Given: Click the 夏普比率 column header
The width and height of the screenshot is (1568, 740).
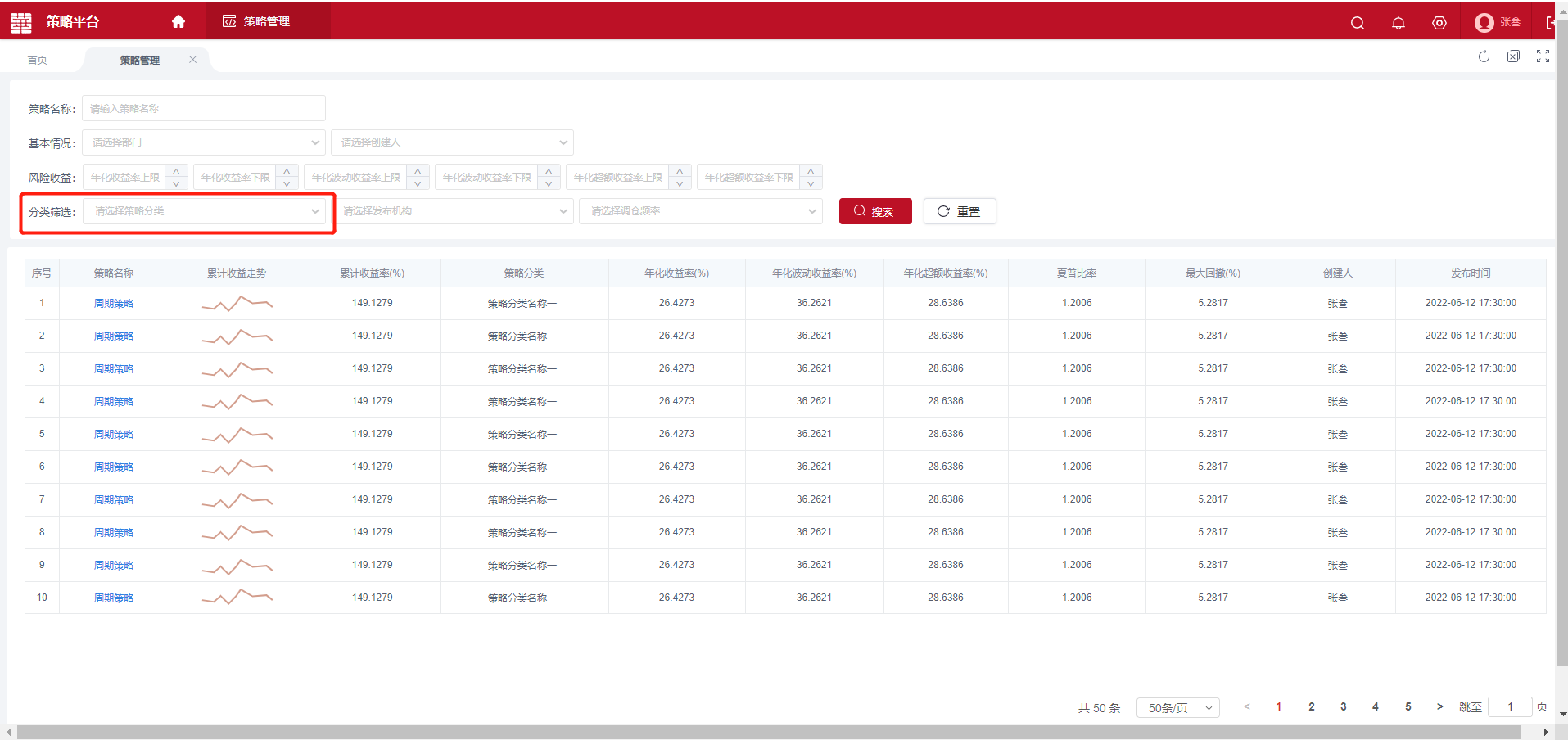Looking at the screenshot, I should (1077, 273).
